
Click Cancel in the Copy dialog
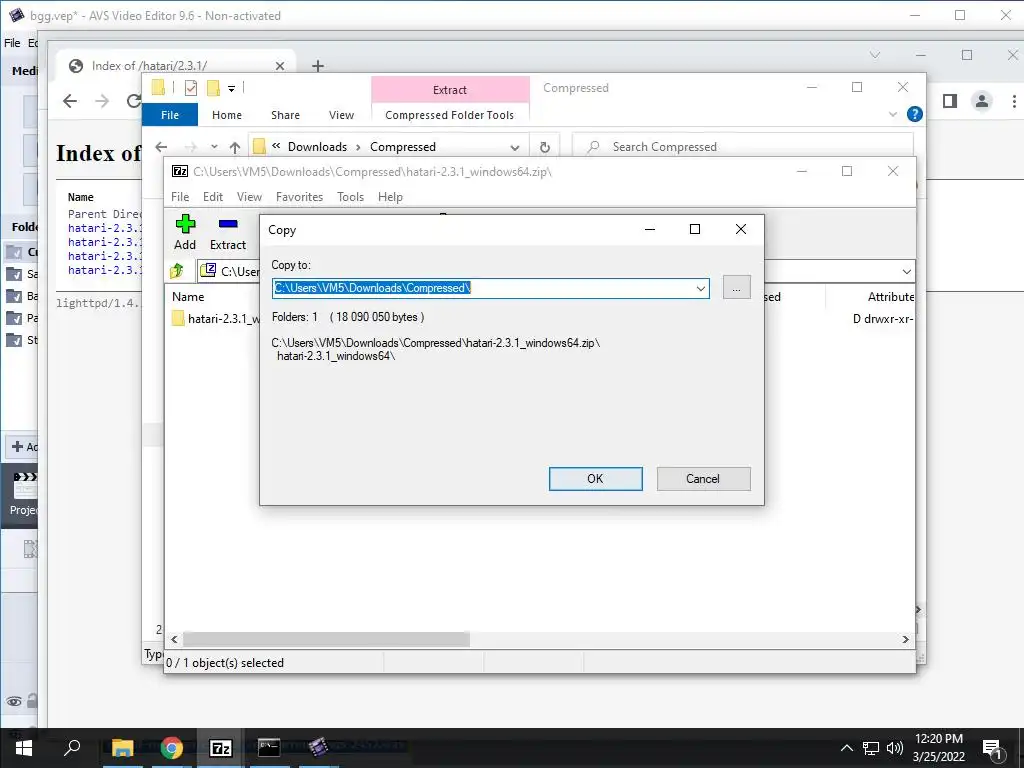pos(703,479)
